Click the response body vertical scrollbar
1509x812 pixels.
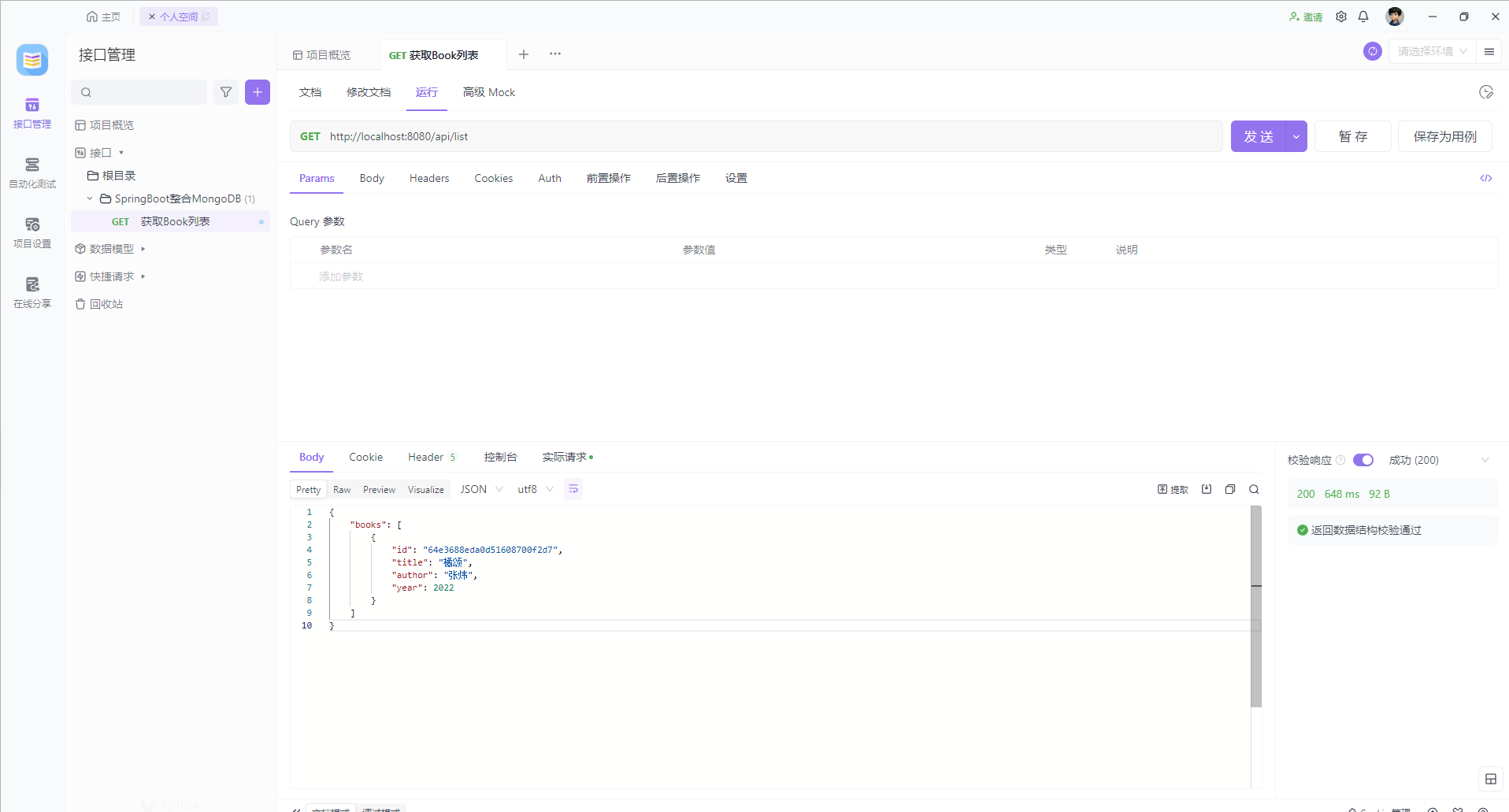(x=1256, y=606)
